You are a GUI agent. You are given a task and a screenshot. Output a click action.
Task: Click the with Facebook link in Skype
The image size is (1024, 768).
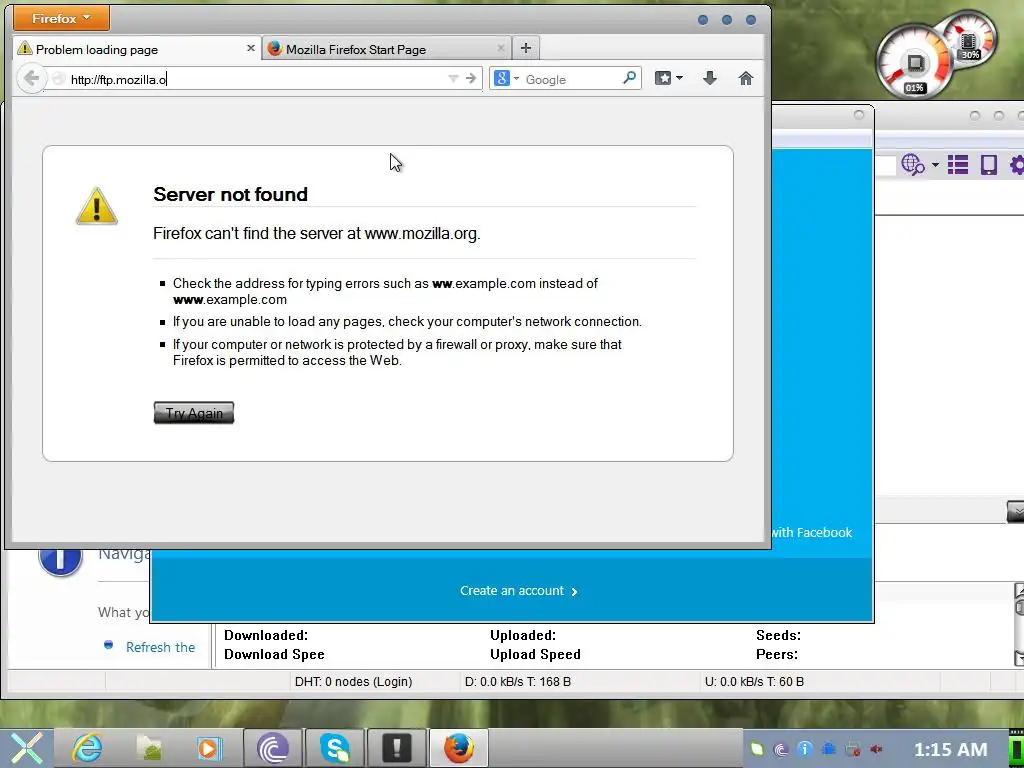point(811,532)
